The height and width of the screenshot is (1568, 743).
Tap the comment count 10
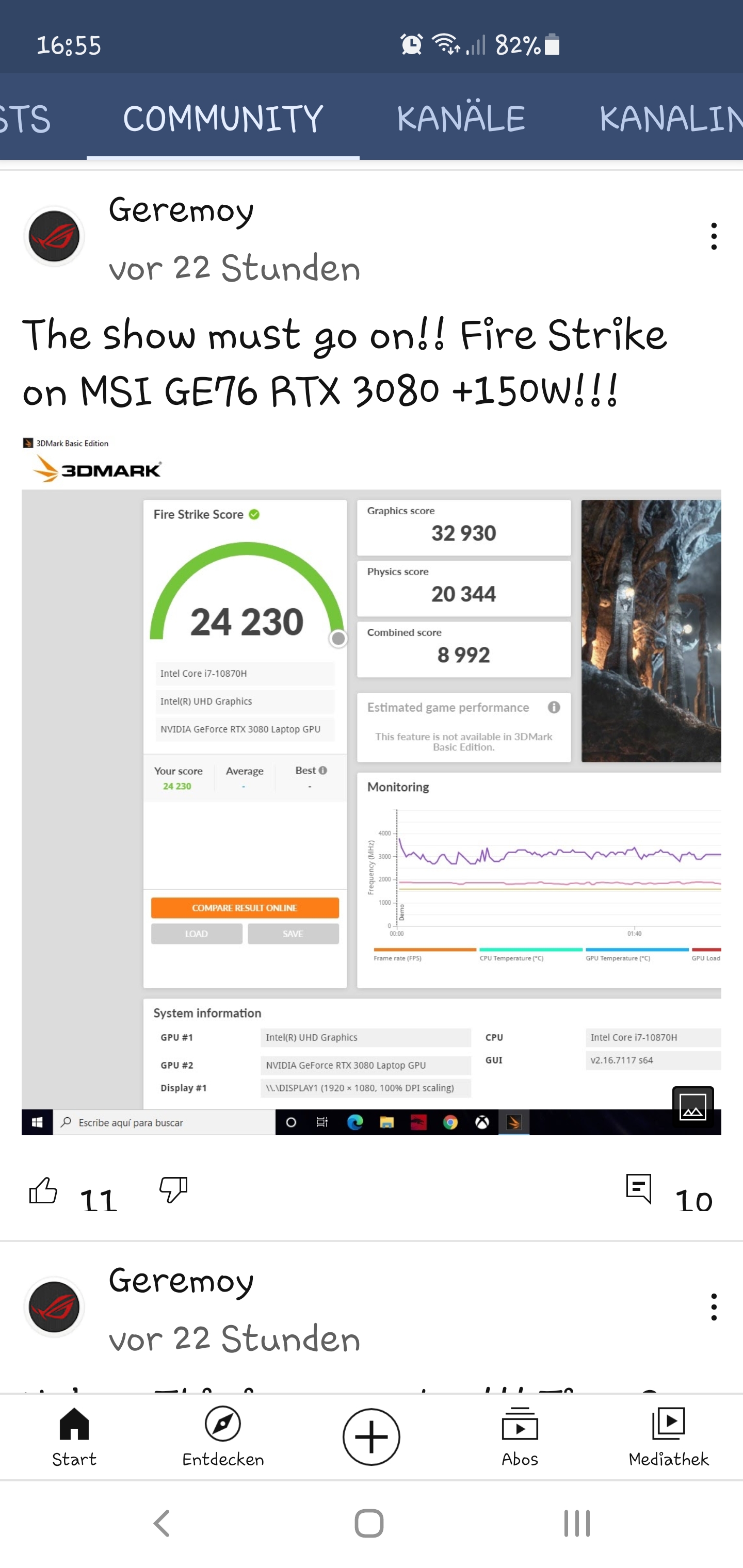pyautogui.click(x=693, y=1200)
